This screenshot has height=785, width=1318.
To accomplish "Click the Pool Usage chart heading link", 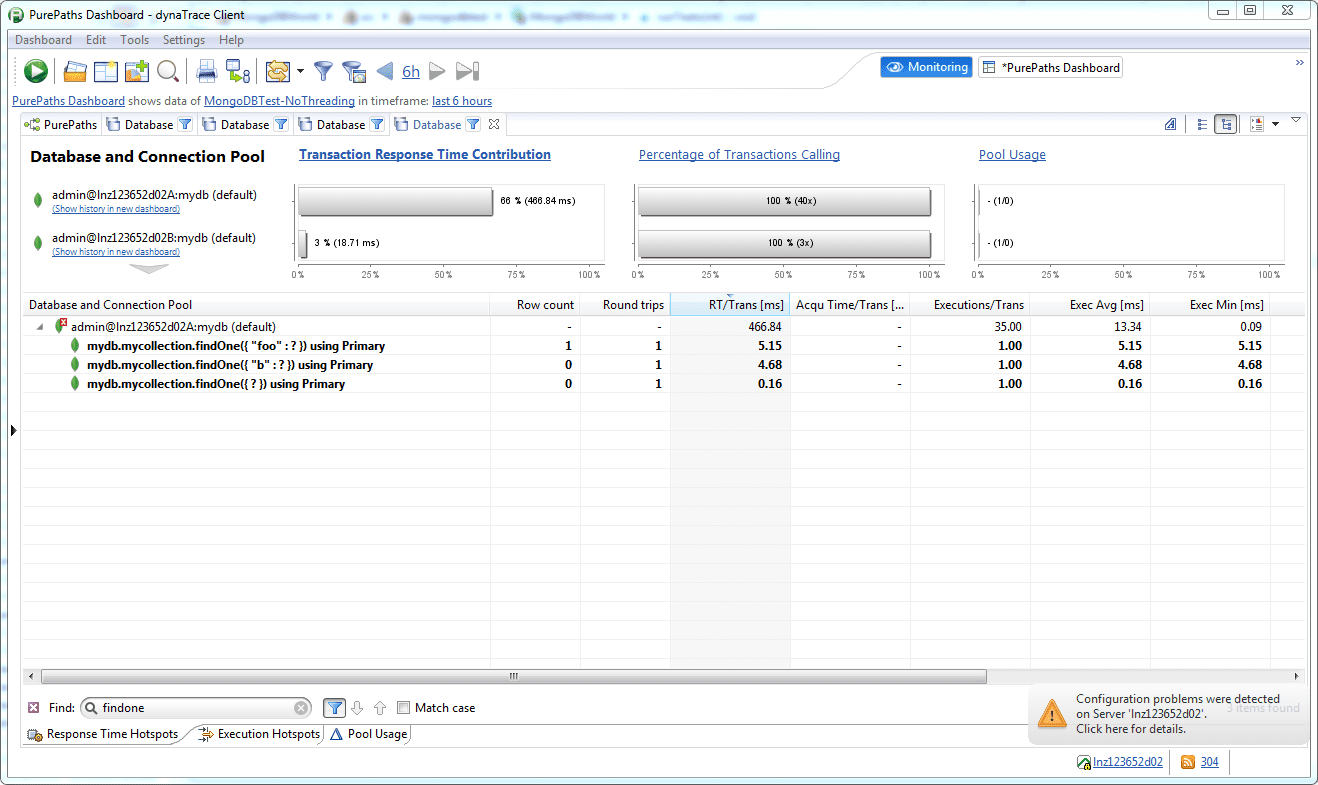I will (1012, 155).
